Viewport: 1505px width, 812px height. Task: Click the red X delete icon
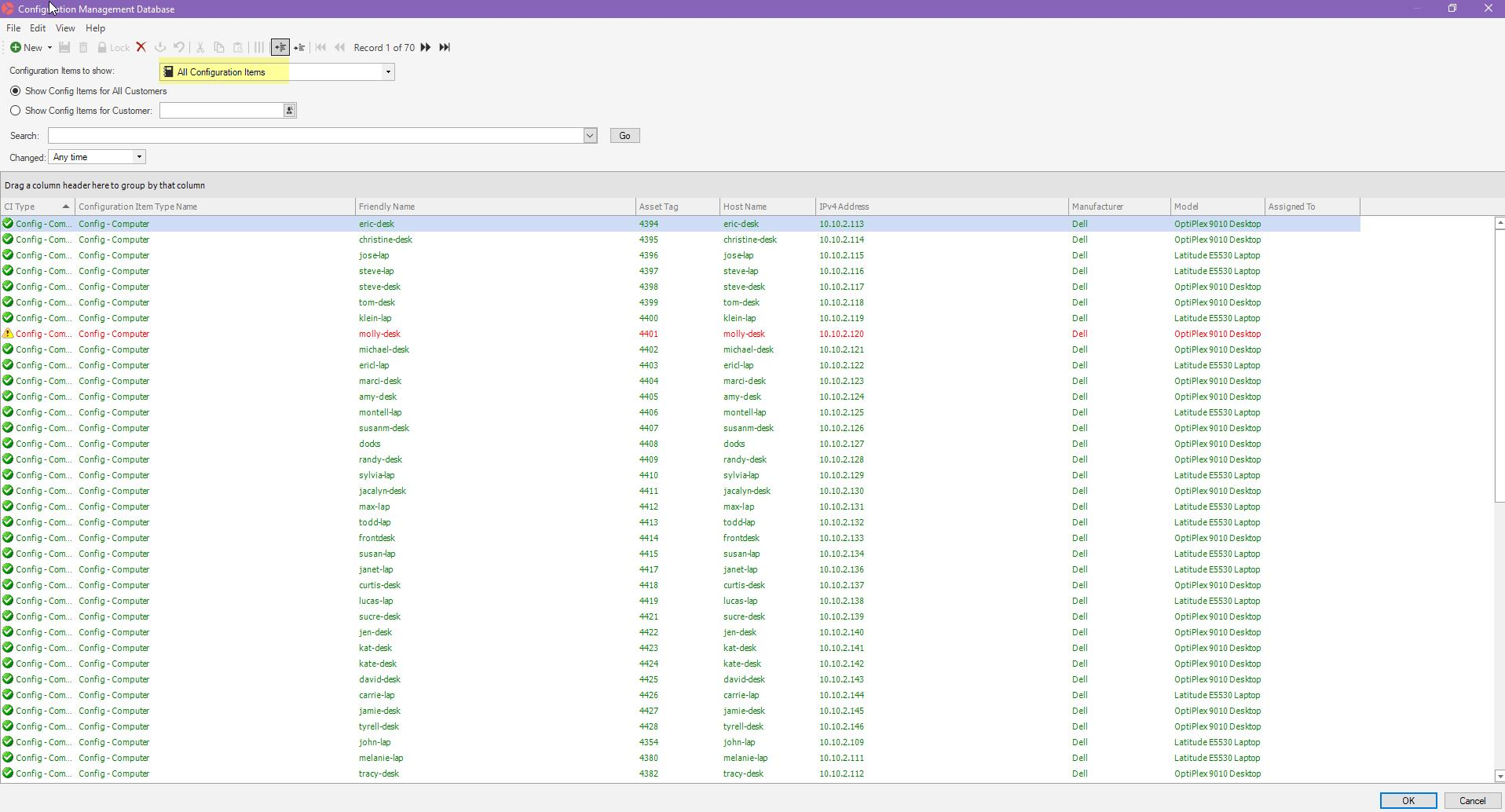coord(141,48)
